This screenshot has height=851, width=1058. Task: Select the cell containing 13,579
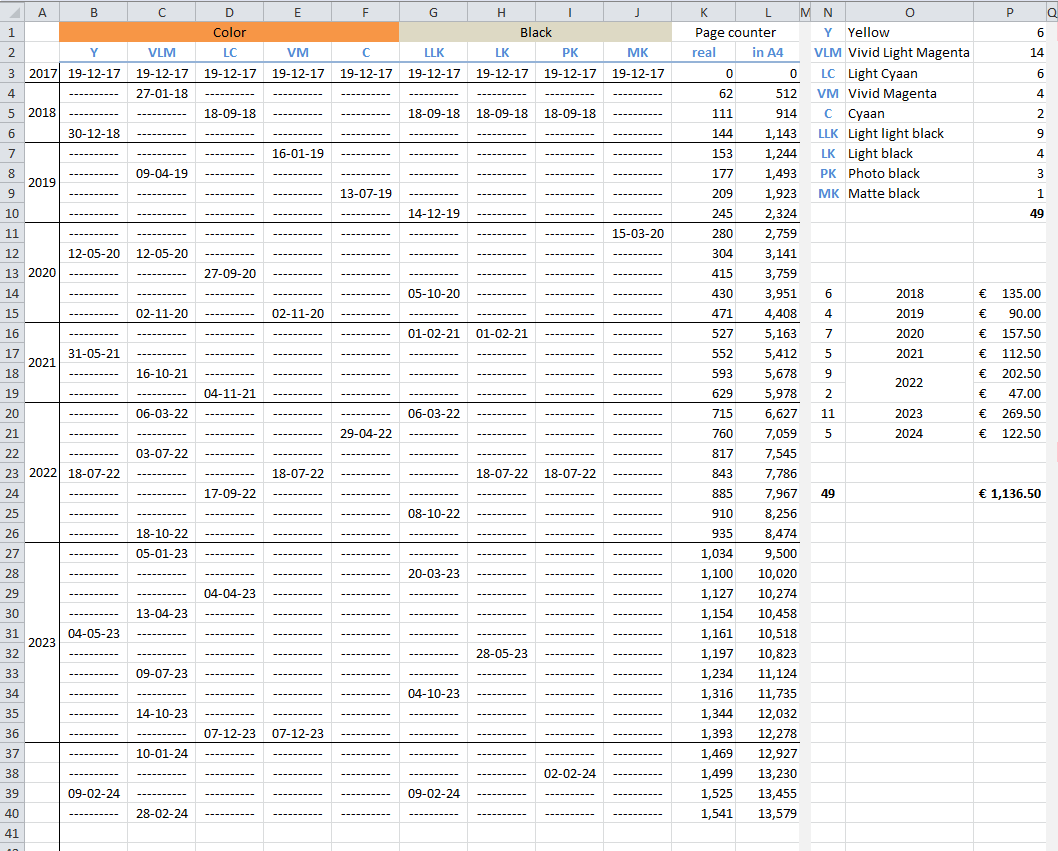(x=767, y=813)
